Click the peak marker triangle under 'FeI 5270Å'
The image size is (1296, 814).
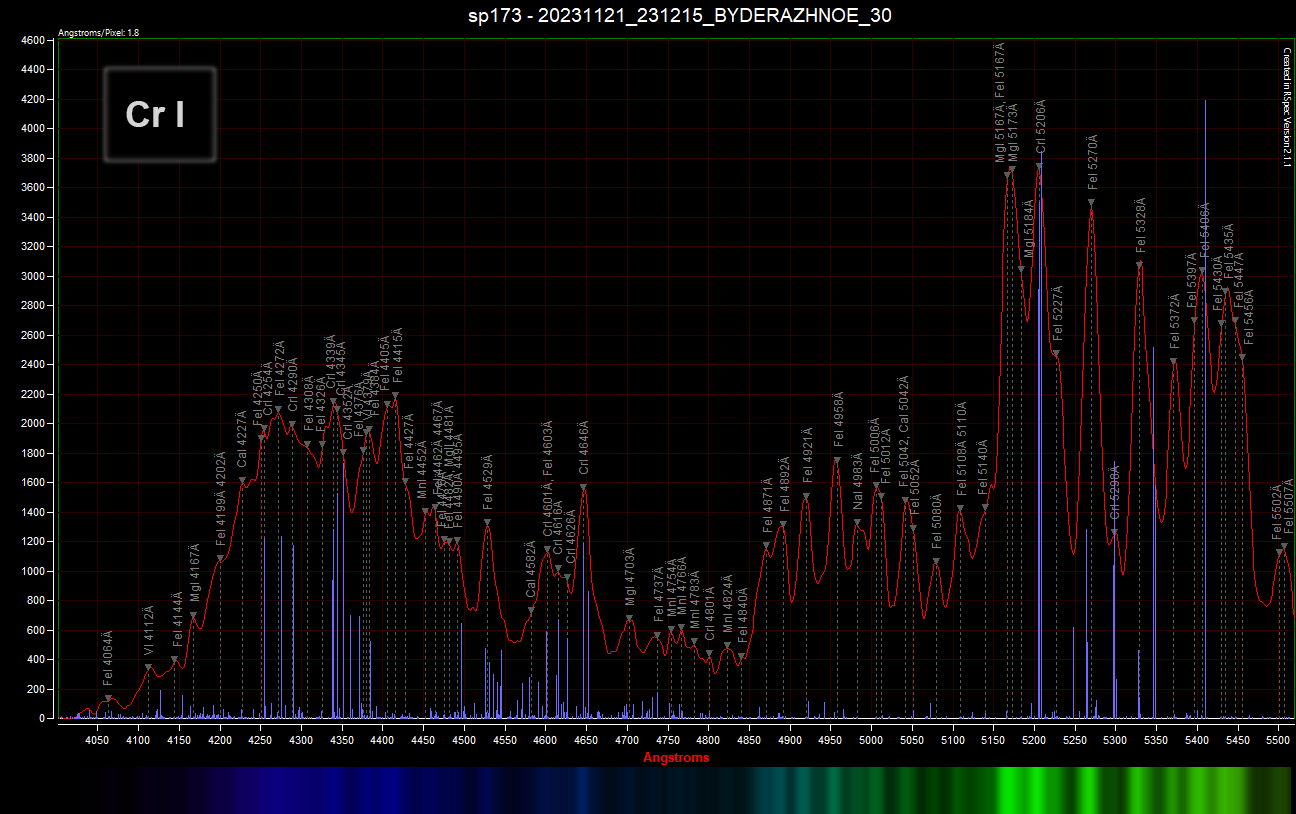point(1091,203)
